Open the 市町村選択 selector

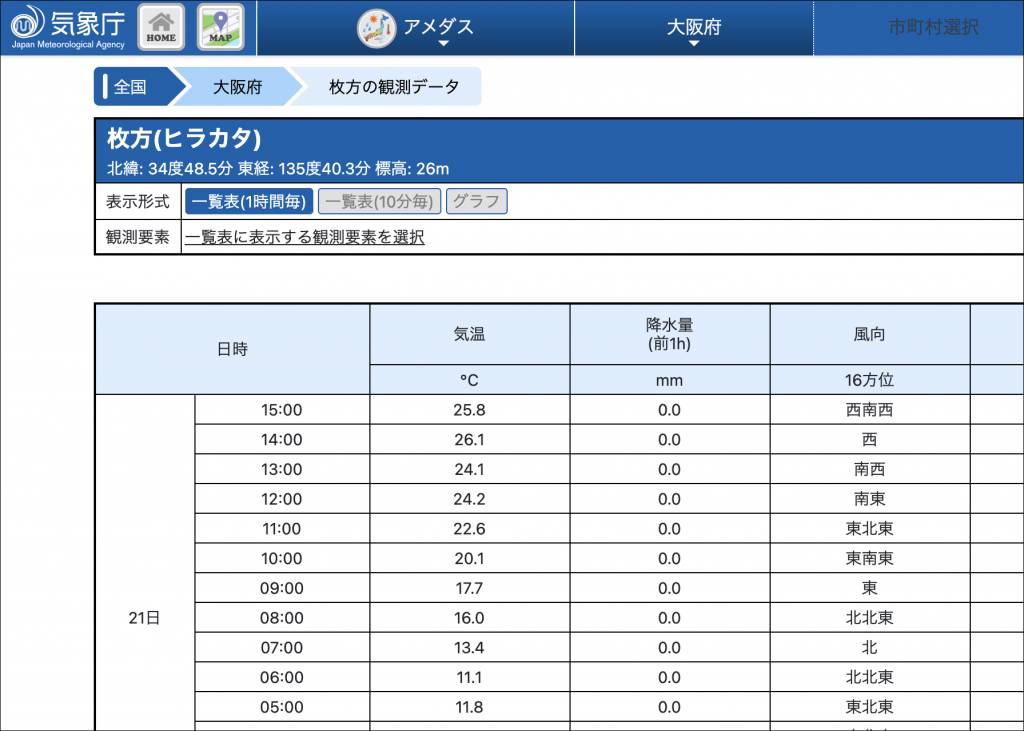point(932,28)
